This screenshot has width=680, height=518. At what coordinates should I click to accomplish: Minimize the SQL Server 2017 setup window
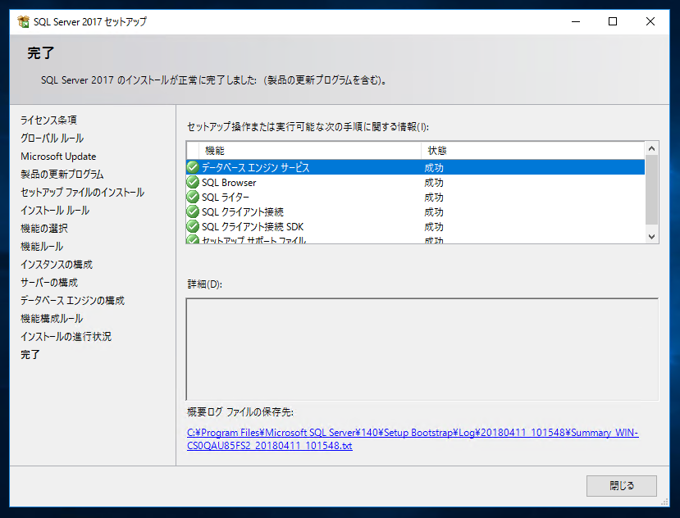point(575,21)
